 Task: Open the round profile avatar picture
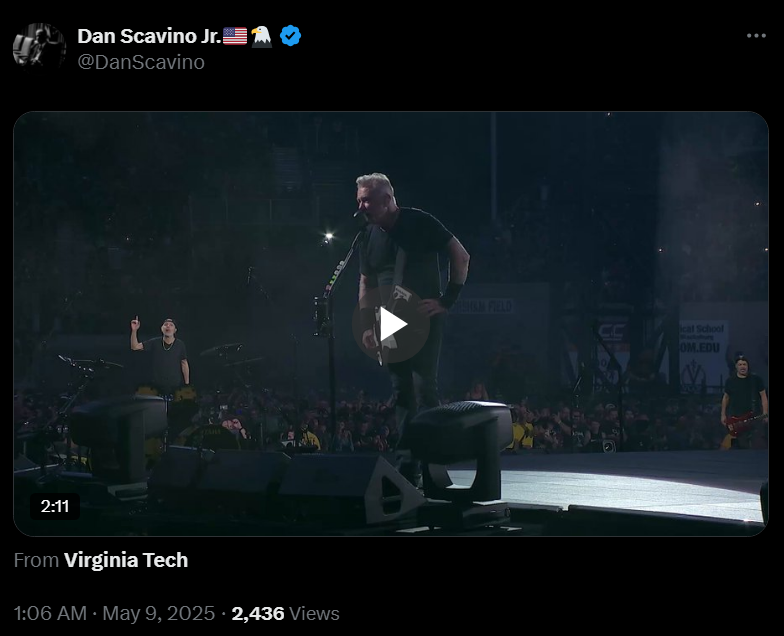(x=39, y=46)
